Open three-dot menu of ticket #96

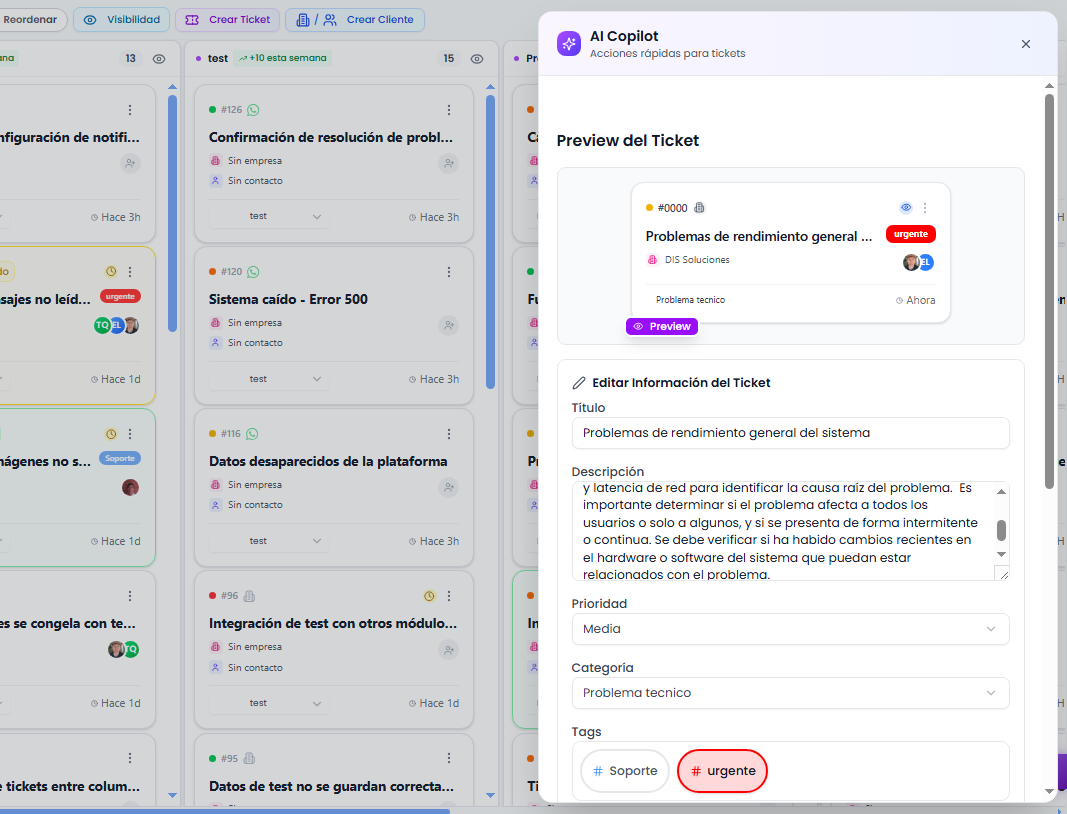tap(448, 596)
